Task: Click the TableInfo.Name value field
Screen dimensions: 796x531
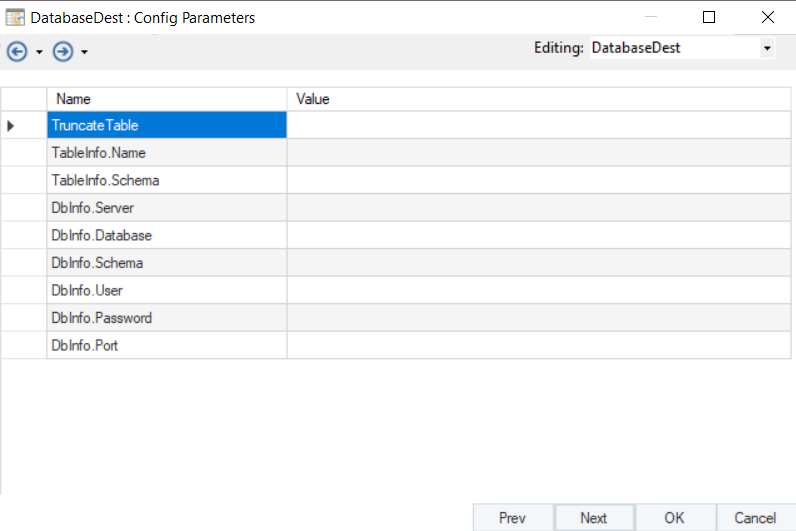Action: coord(540,153)
